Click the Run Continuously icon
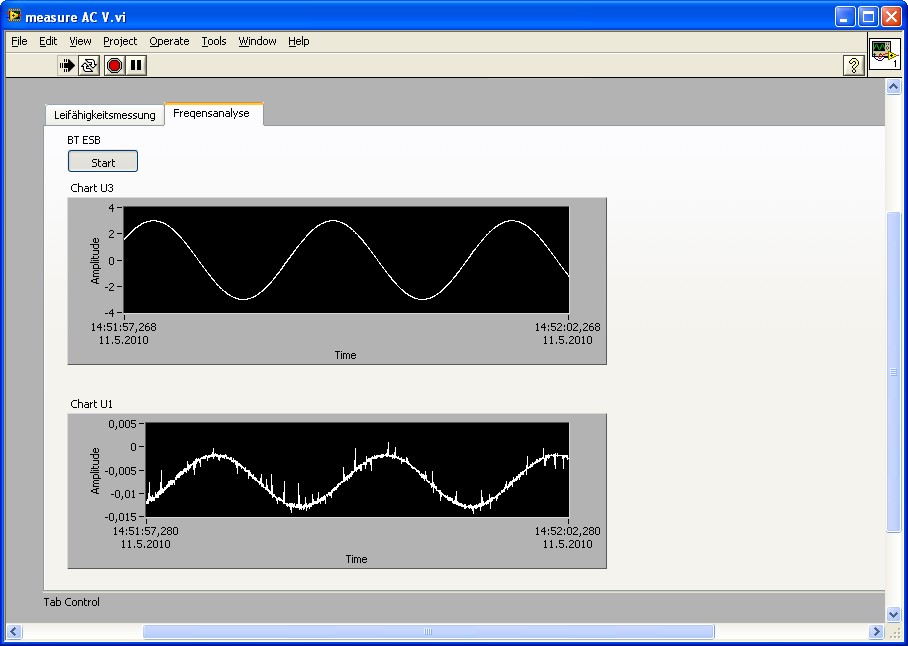 90,65
